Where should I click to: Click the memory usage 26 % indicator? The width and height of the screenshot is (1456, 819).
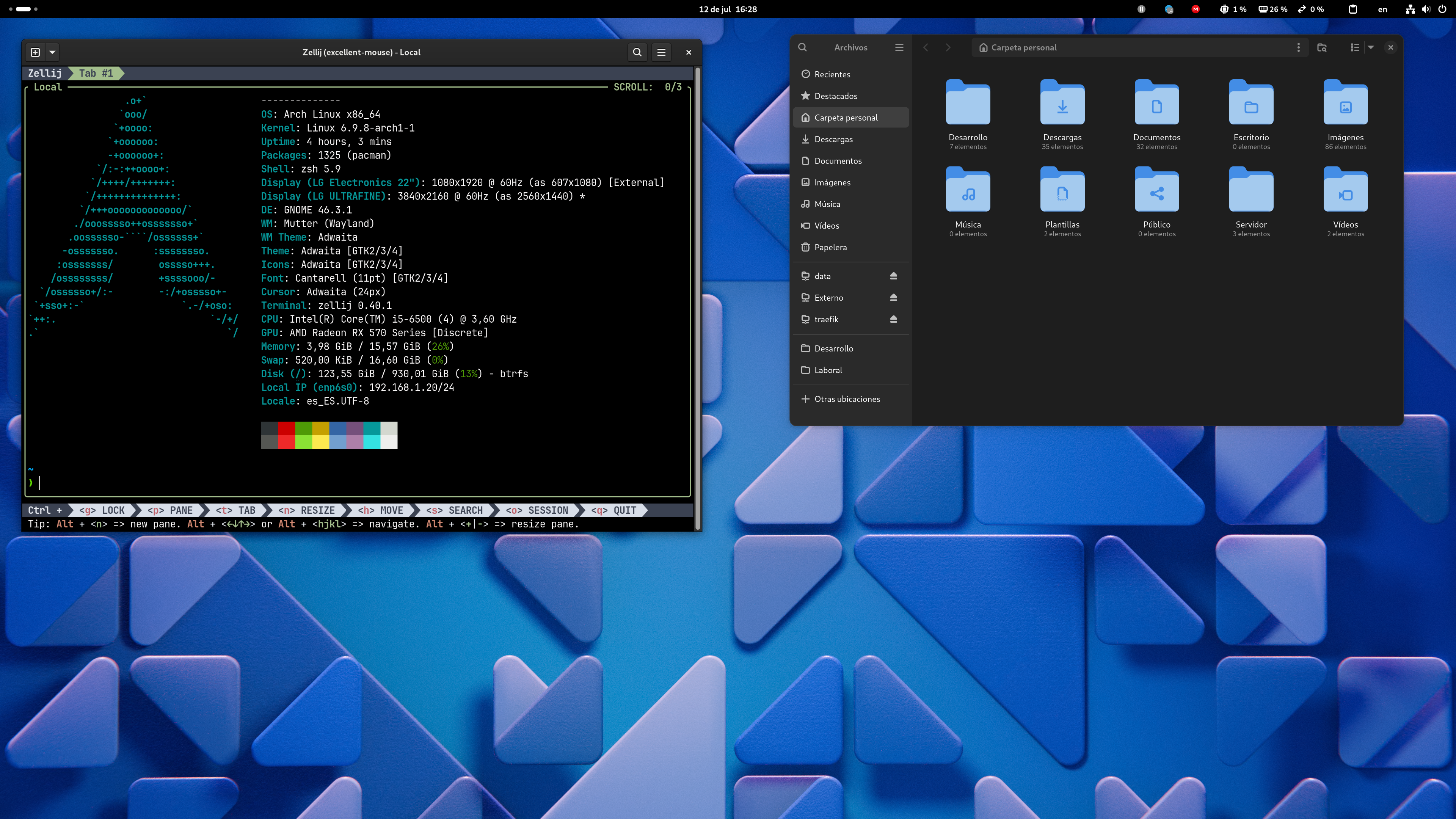coord(1273,9)
